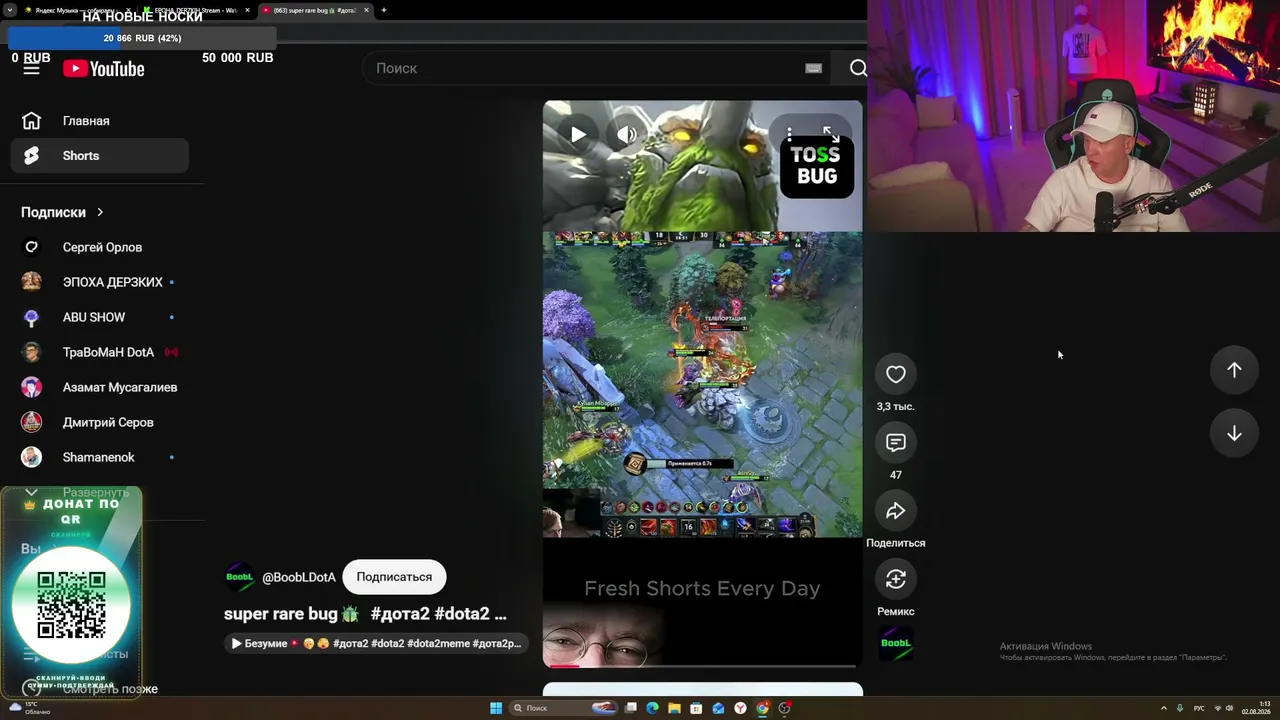
Task: Seek on the Shorts progress bar
Action: coord(702,665)
